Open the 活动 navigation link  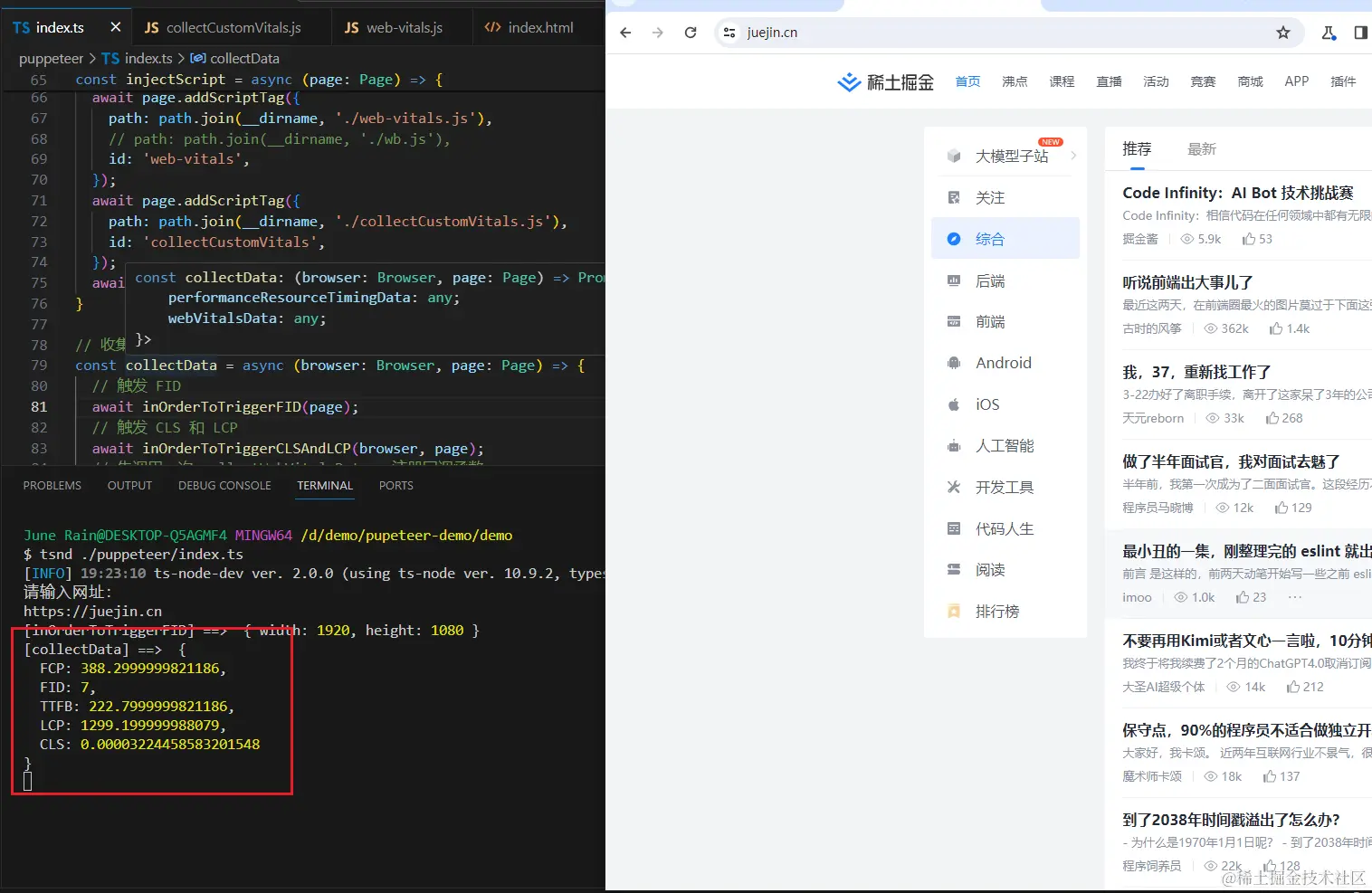1156,81
